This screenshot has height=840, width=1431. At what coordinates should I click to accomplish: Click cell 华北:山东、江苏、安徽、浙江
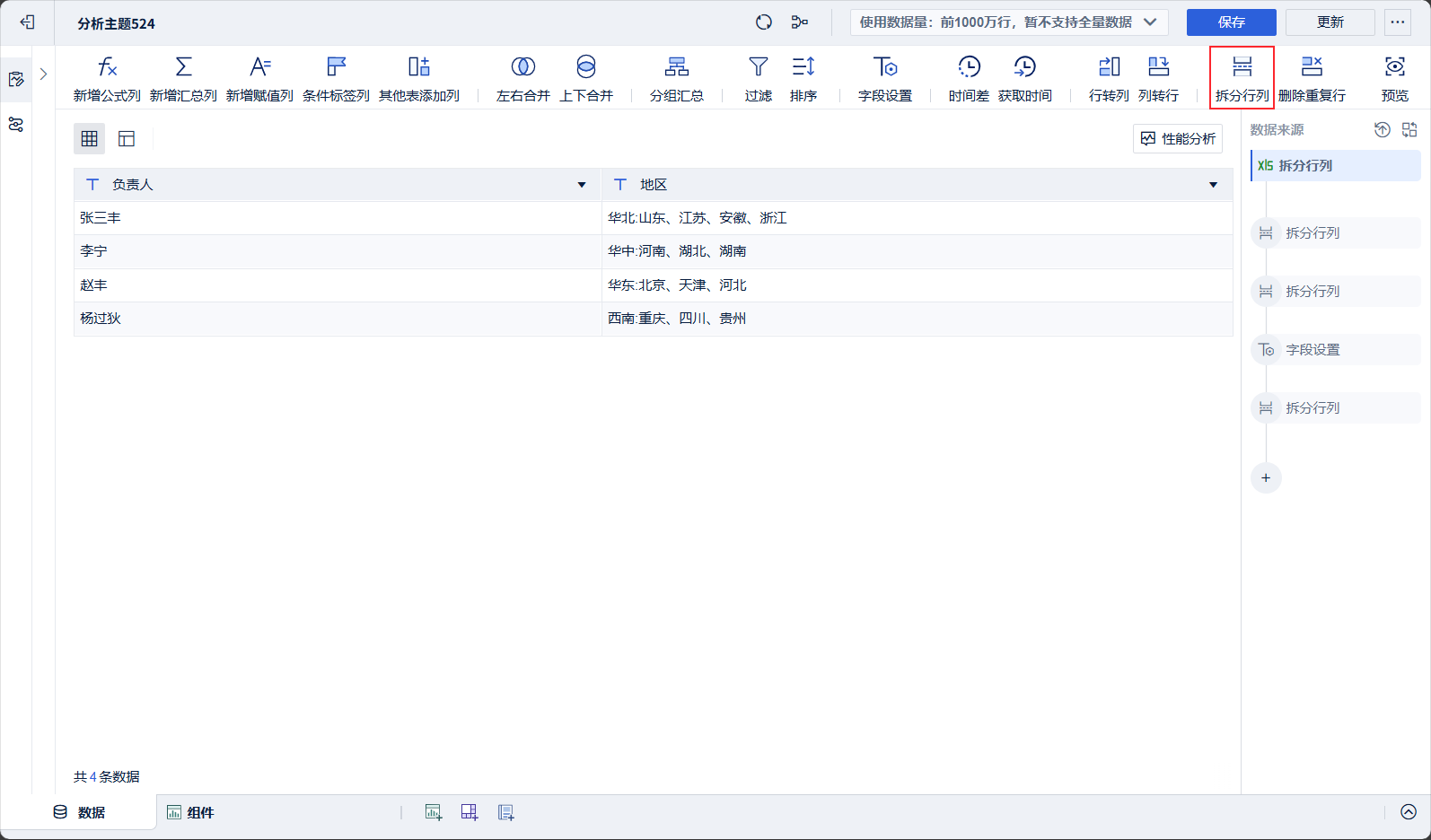click(917, 218)
